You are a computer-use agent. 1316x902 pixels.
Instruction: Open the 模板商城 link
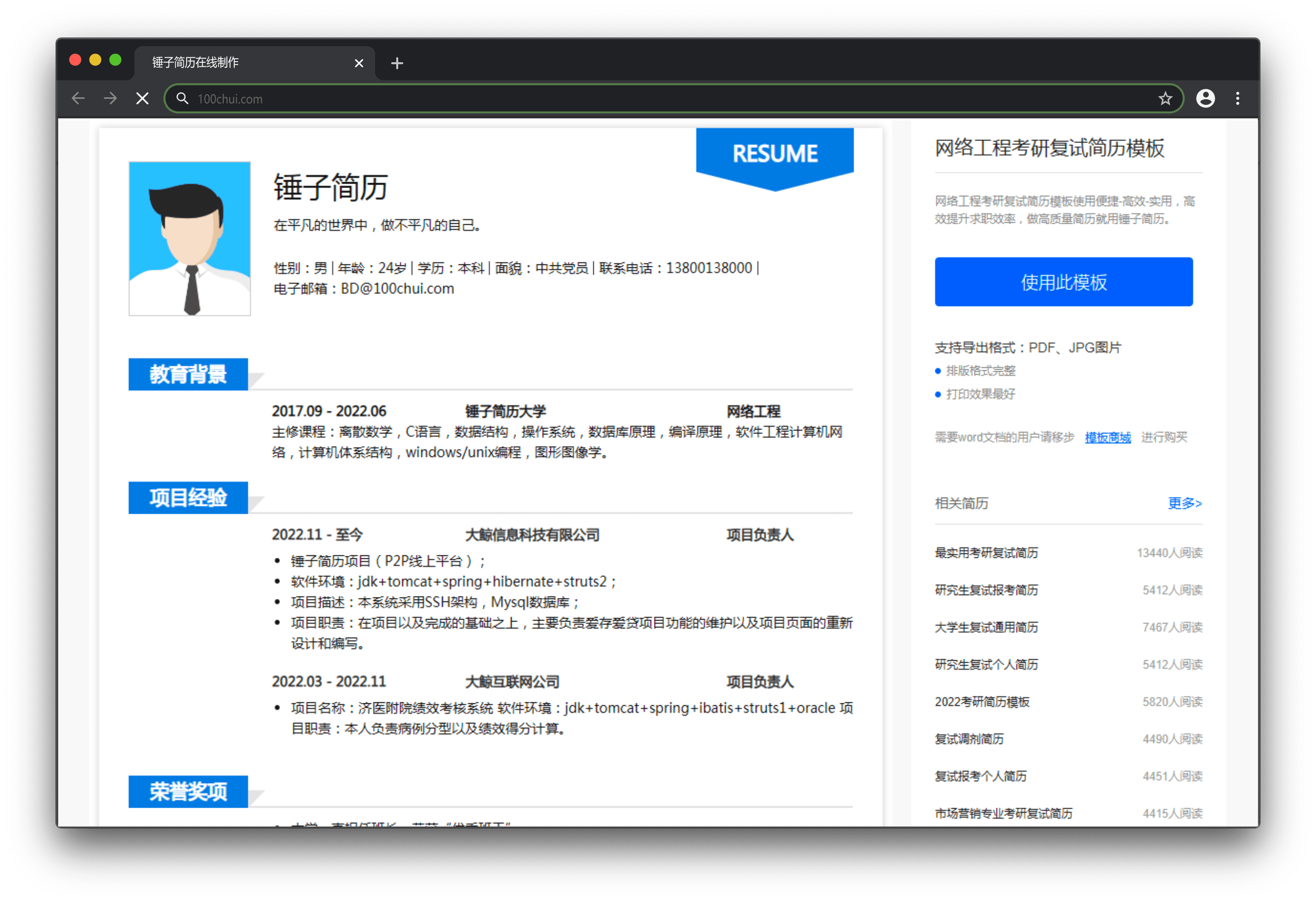(x=1107, y=437)
